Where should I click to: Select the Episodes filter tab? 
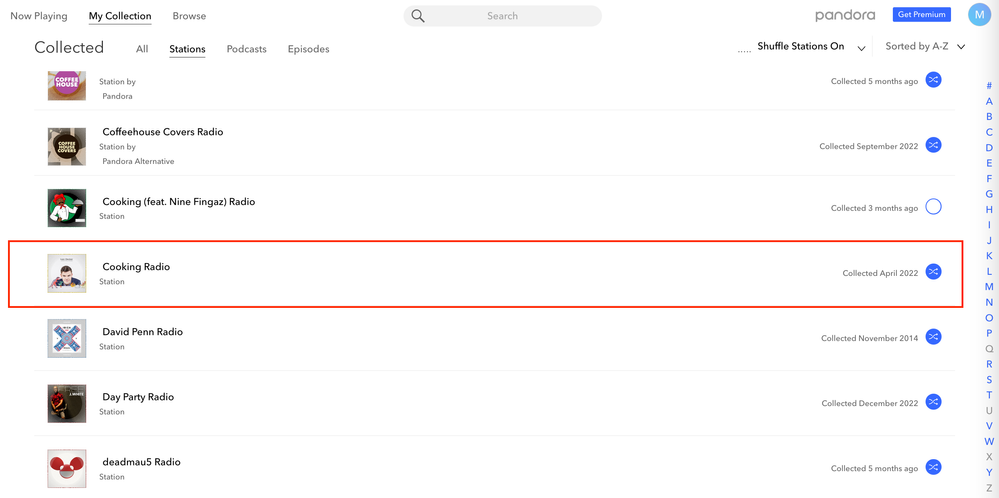(308, 49)
